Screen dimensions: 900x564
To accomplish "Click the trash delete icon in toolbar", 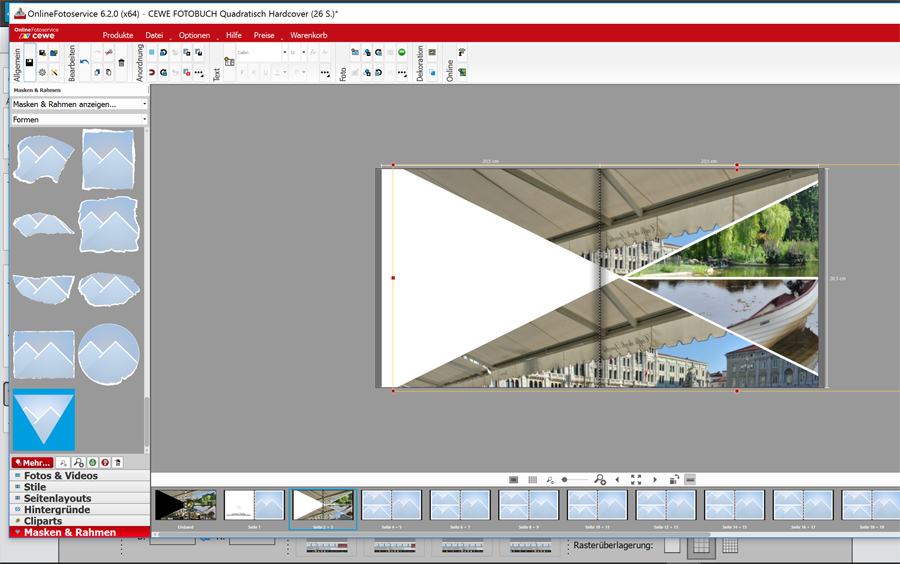I will (122, 62).
